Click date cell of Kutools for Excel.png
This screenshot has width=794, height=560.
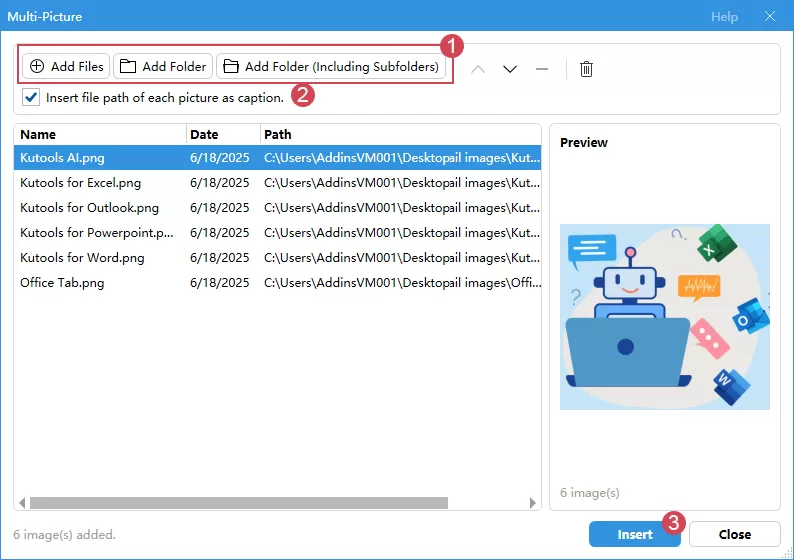[x=220, y=183]
